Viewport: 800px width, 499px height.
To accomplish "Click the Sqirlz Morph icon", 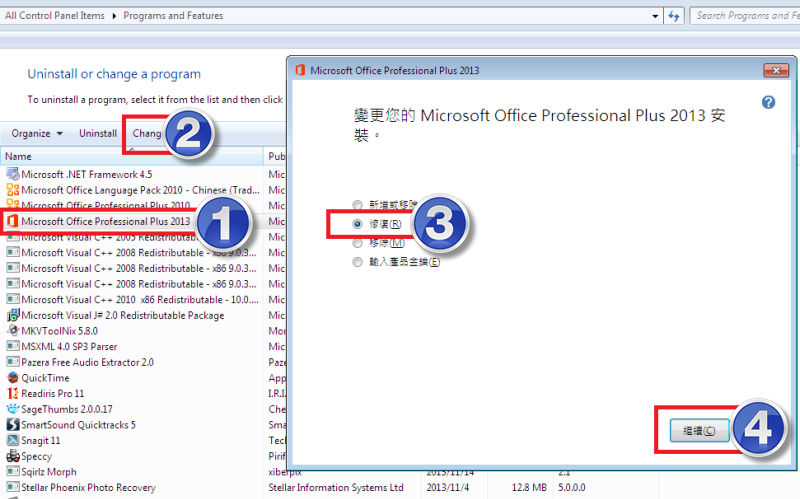I will 13,471.
